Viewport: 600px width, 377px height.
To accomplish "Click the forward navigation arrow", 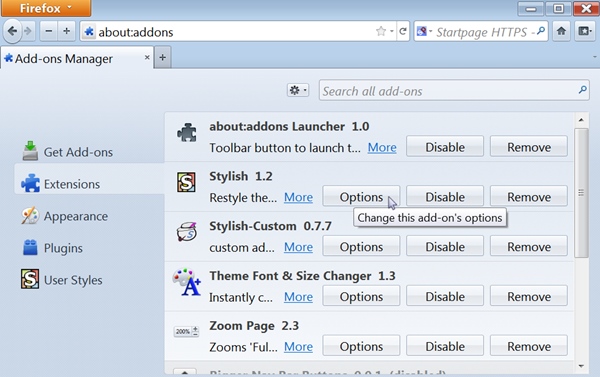I will coord(28,31).
